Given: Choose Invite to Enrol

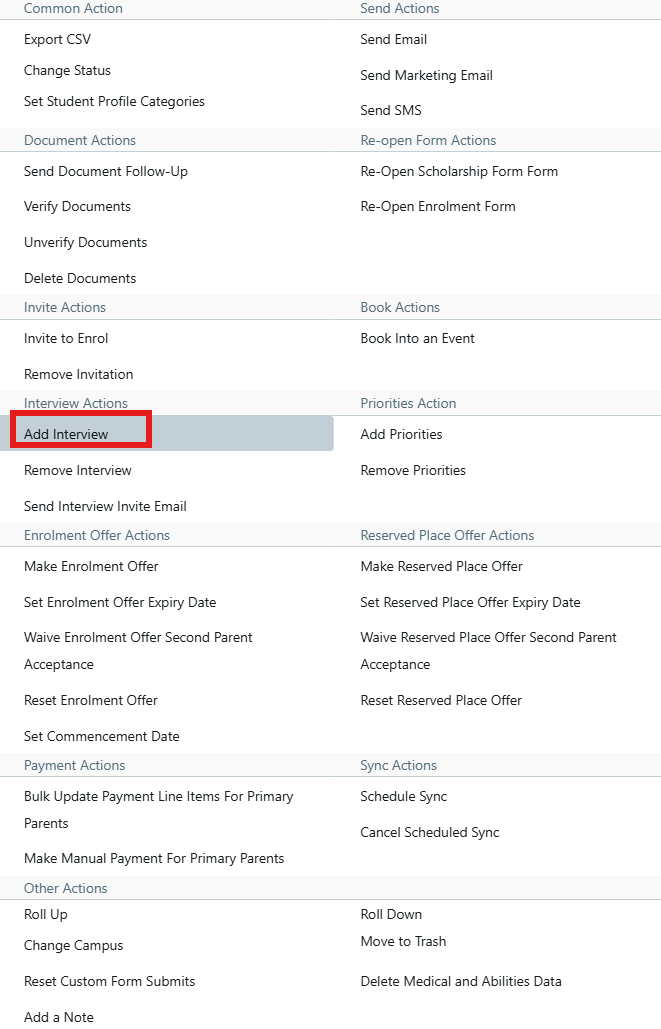Looking at the screenshot, I should pyautogui.click(x=66, y=339).
